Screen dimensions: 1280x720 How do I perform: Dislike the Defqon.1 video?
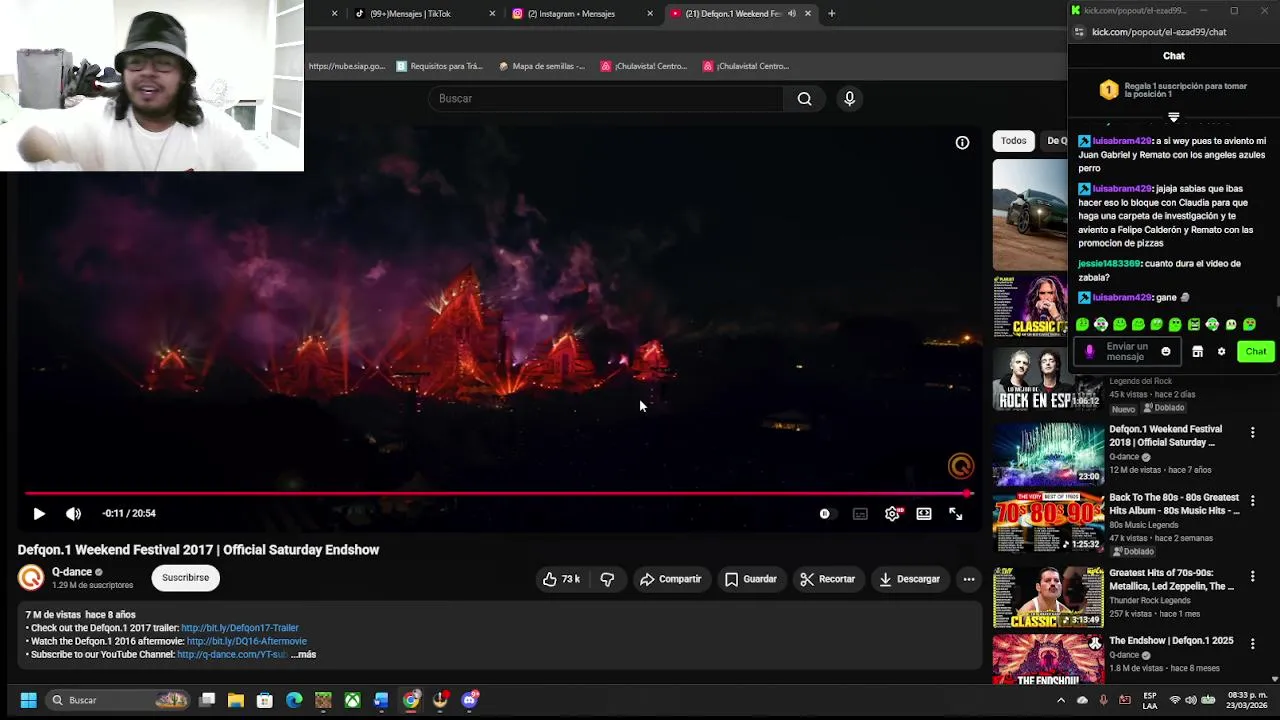pos(607,579)
